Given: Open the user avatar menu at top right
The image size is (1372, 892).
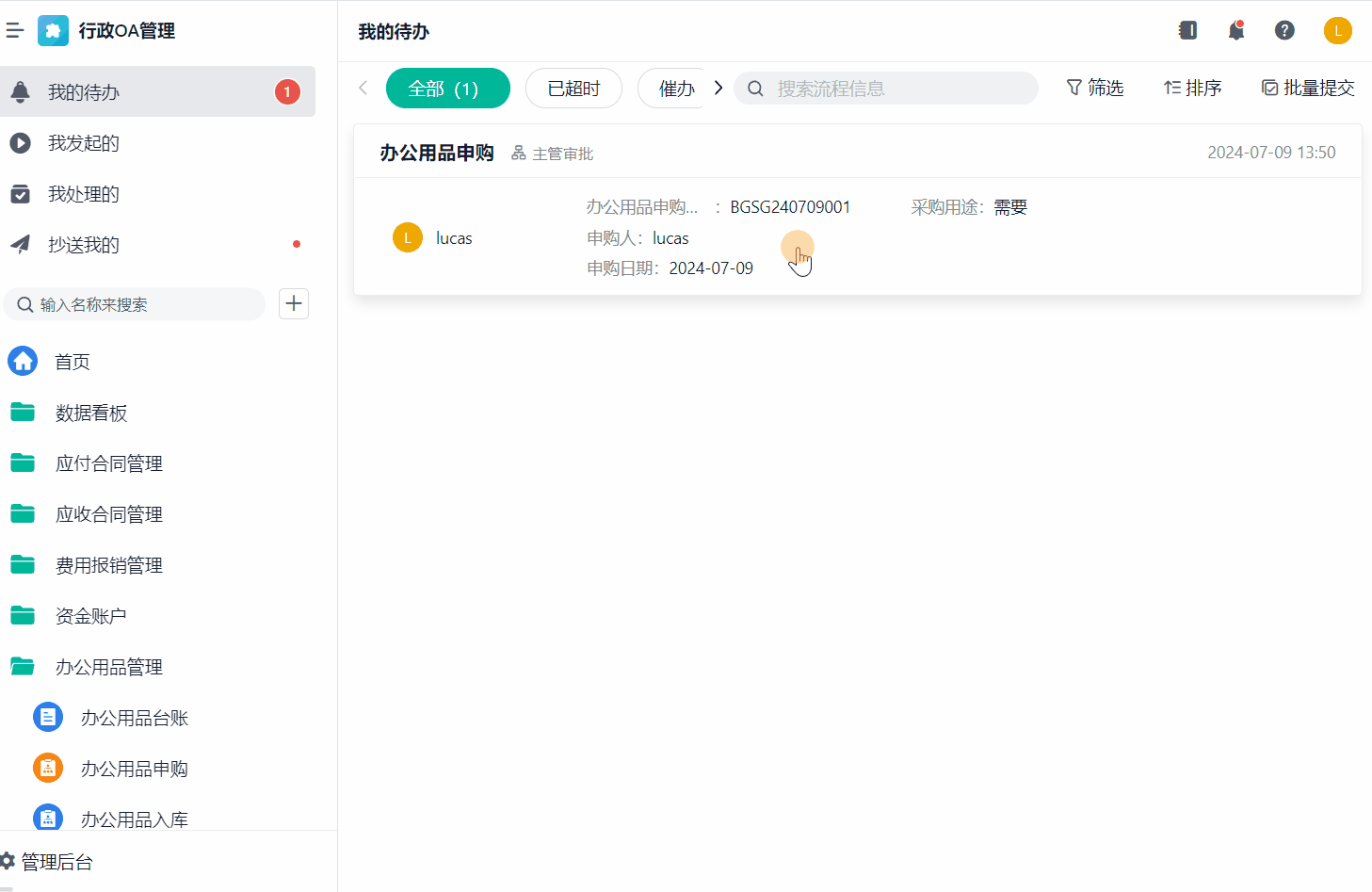Looking at the screenshot, I should coord(1337,31).
